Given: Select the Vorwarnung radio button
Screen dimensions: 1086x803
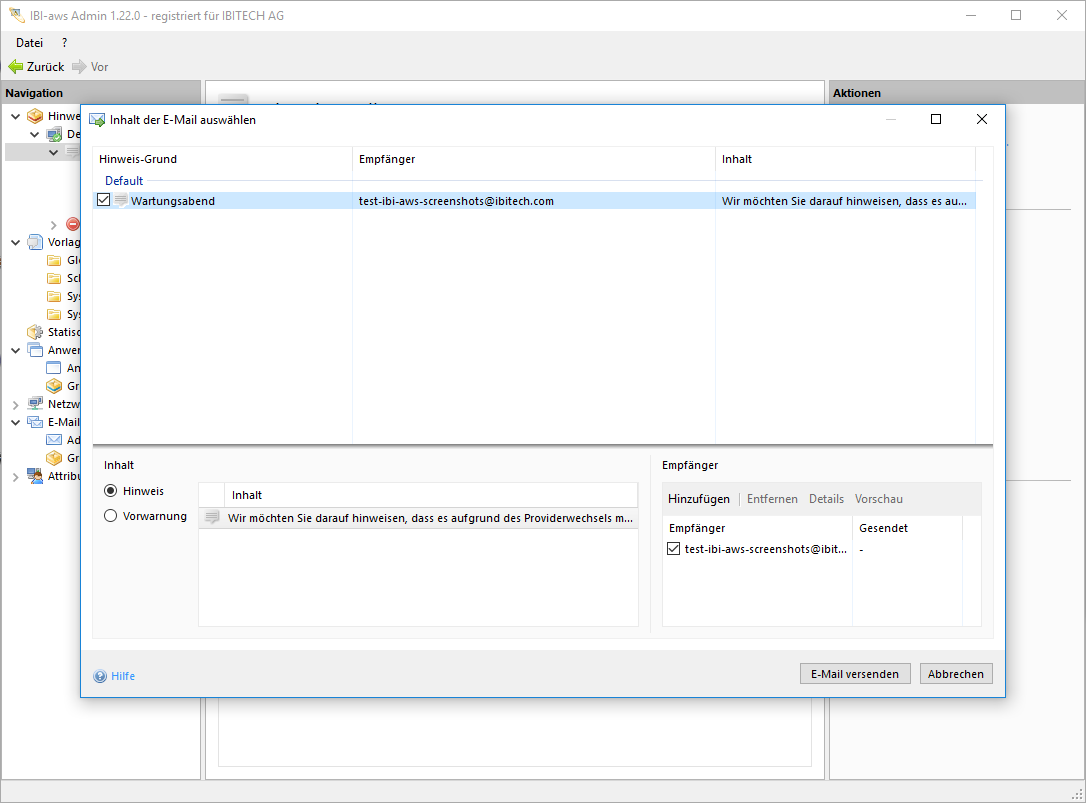Looking at the screenshot, I should 111,516.
